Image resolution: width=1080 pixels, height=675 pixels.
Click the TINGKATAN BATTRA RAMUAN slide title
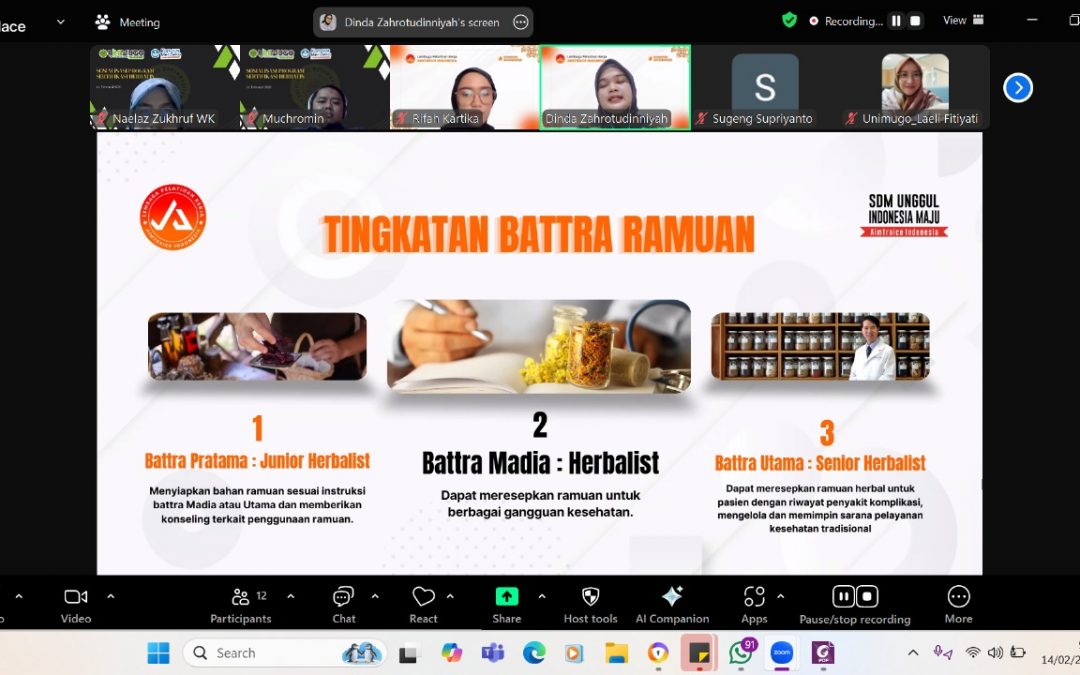tap(539, 235)
